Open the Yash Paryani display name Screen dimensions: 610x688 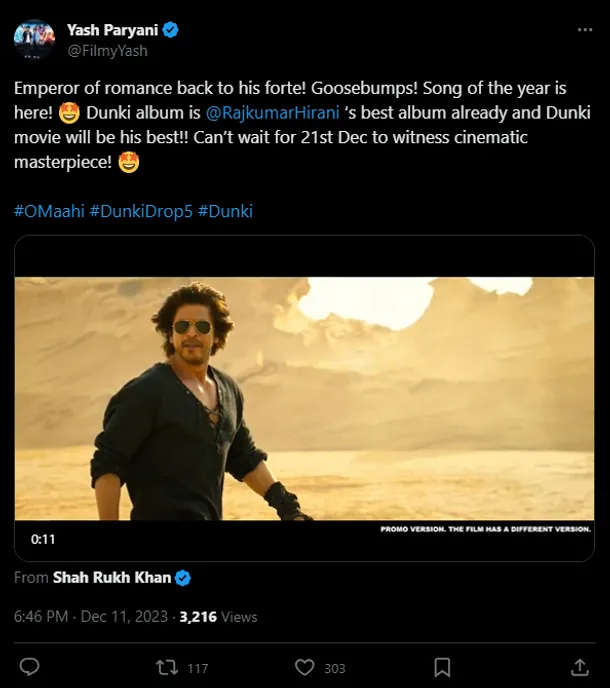tap(112, 31)
